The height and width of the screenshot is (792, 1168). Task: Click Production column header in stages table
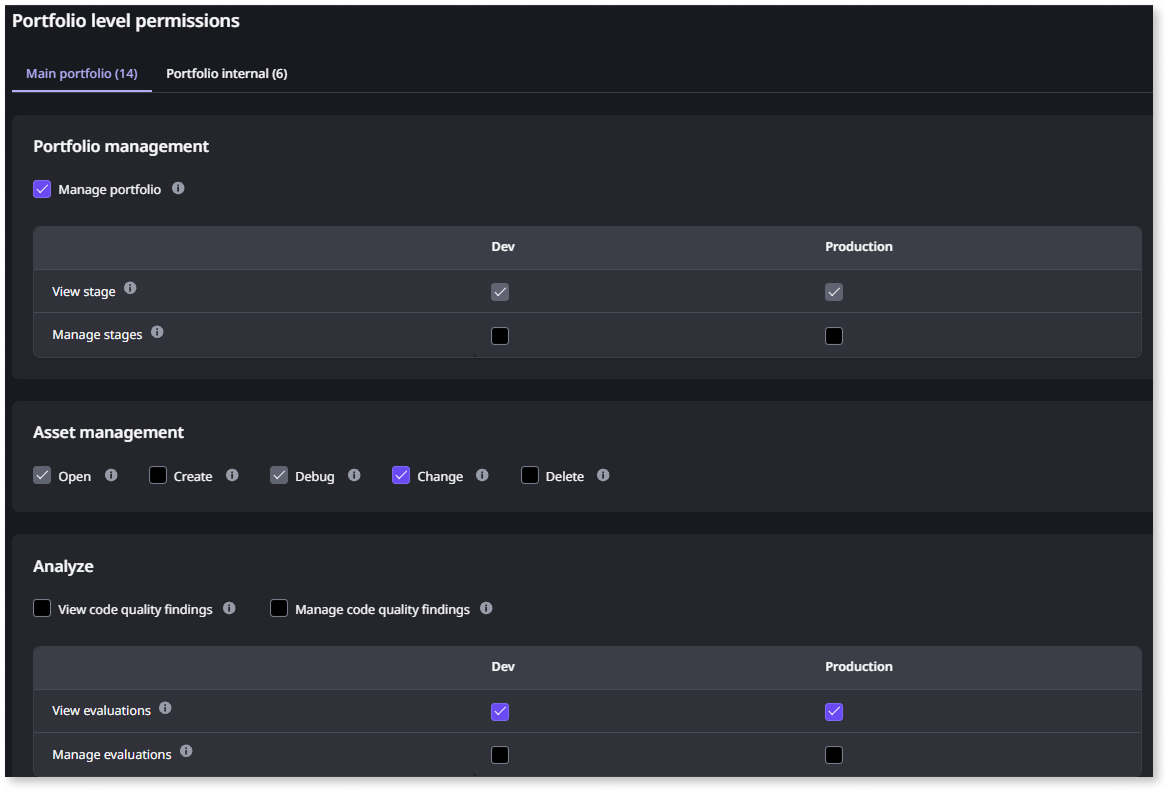pyautogui.click(x=859, y=247)
